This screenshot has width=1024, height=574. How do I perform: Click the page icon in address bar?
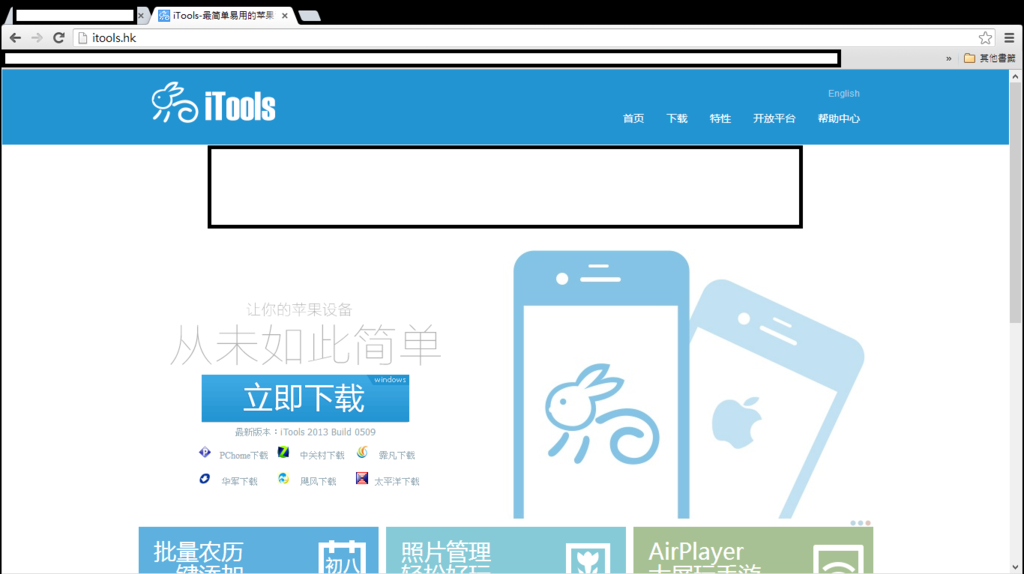pyautogui.click(x=83, y=38)
